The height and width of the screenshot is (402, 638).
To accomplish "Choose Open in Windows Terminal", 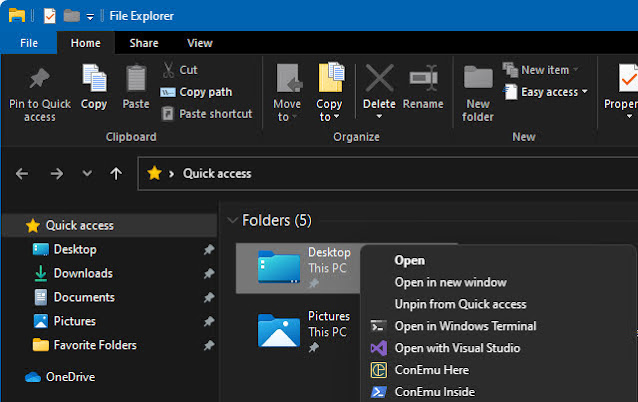I will click(465, 326).
